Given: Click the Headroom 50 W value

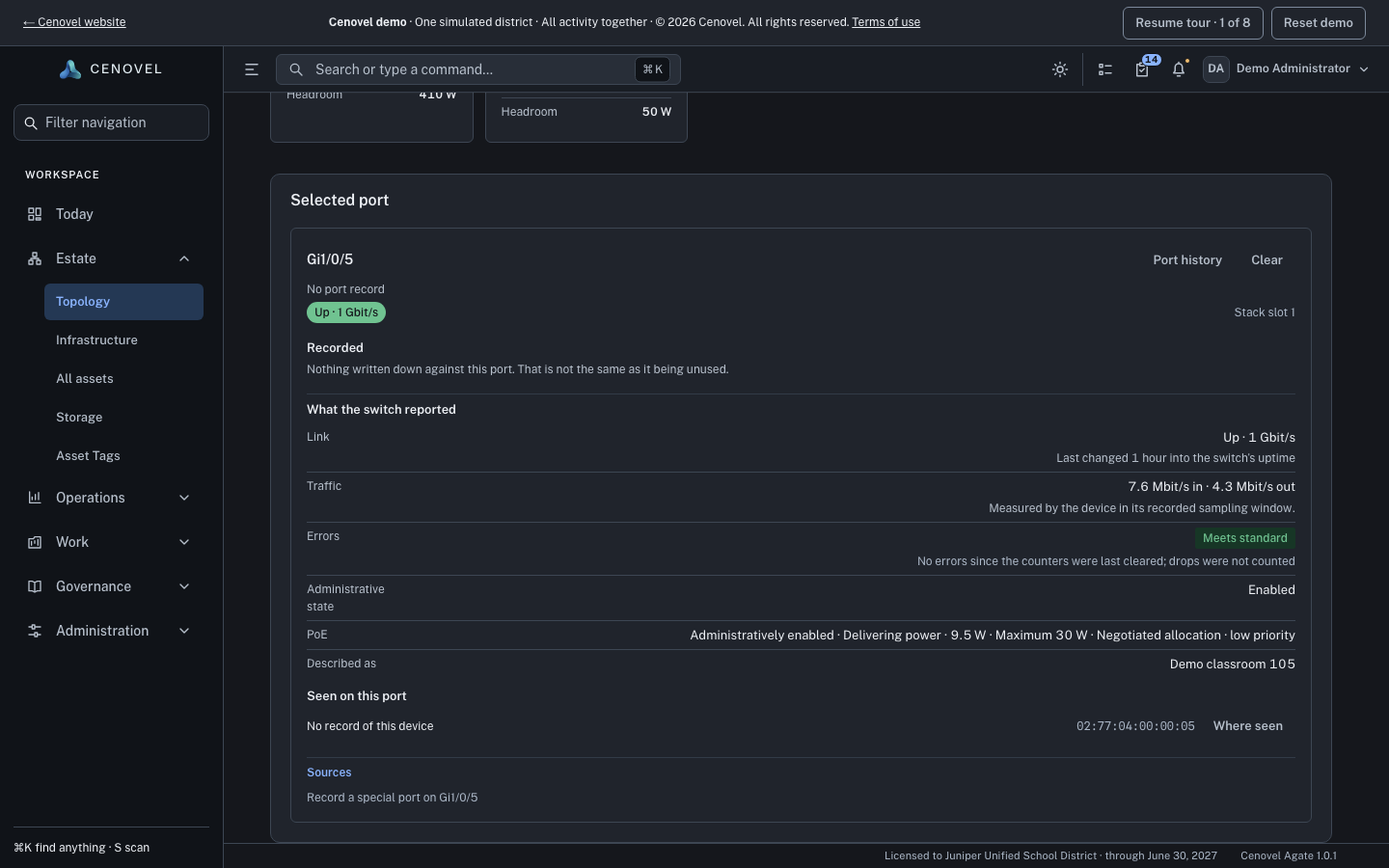Looking at the screenshot, I should [x=657, y=112].
